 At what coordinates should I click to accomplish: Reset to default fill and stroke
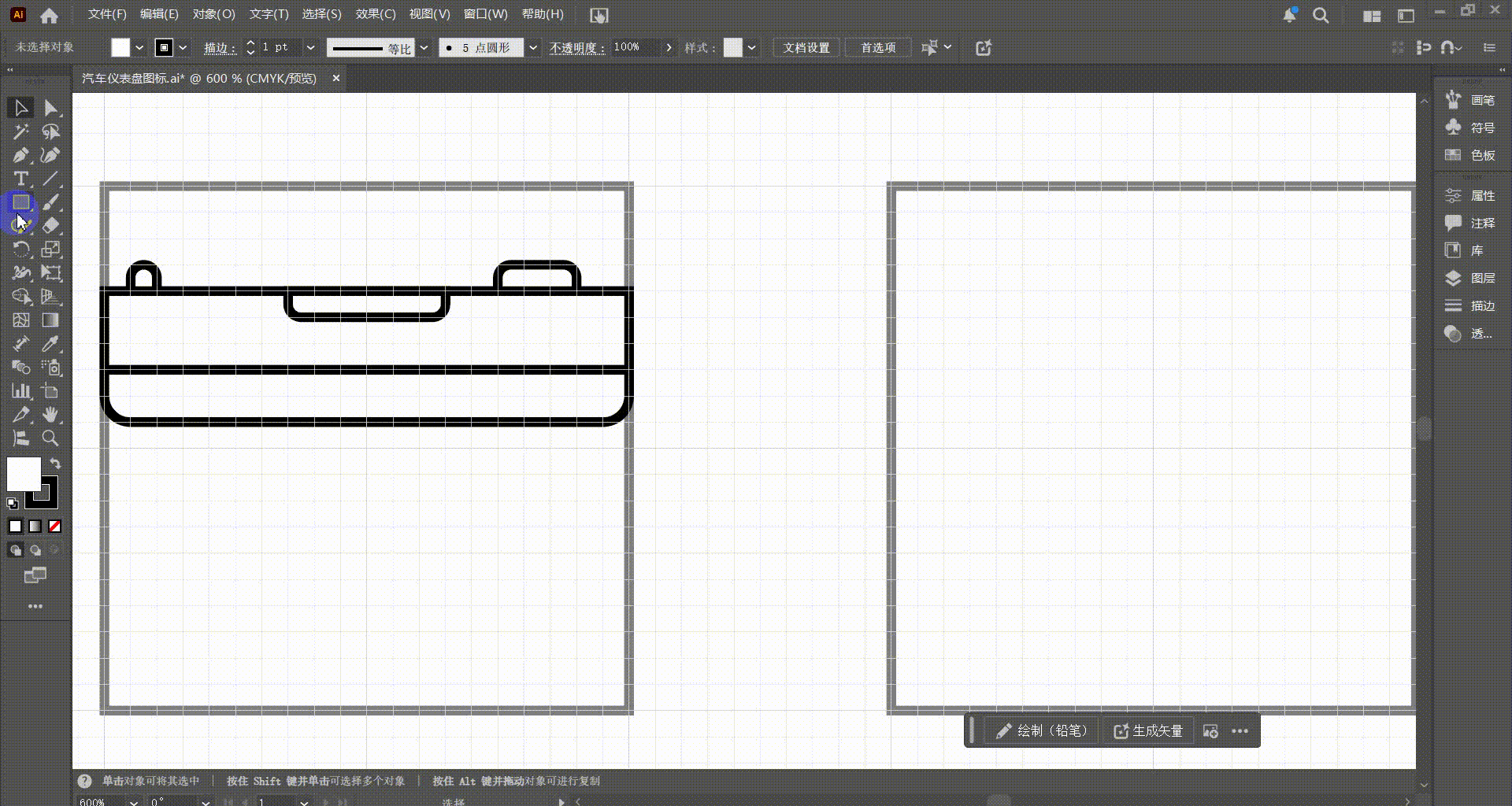(13, 504)
